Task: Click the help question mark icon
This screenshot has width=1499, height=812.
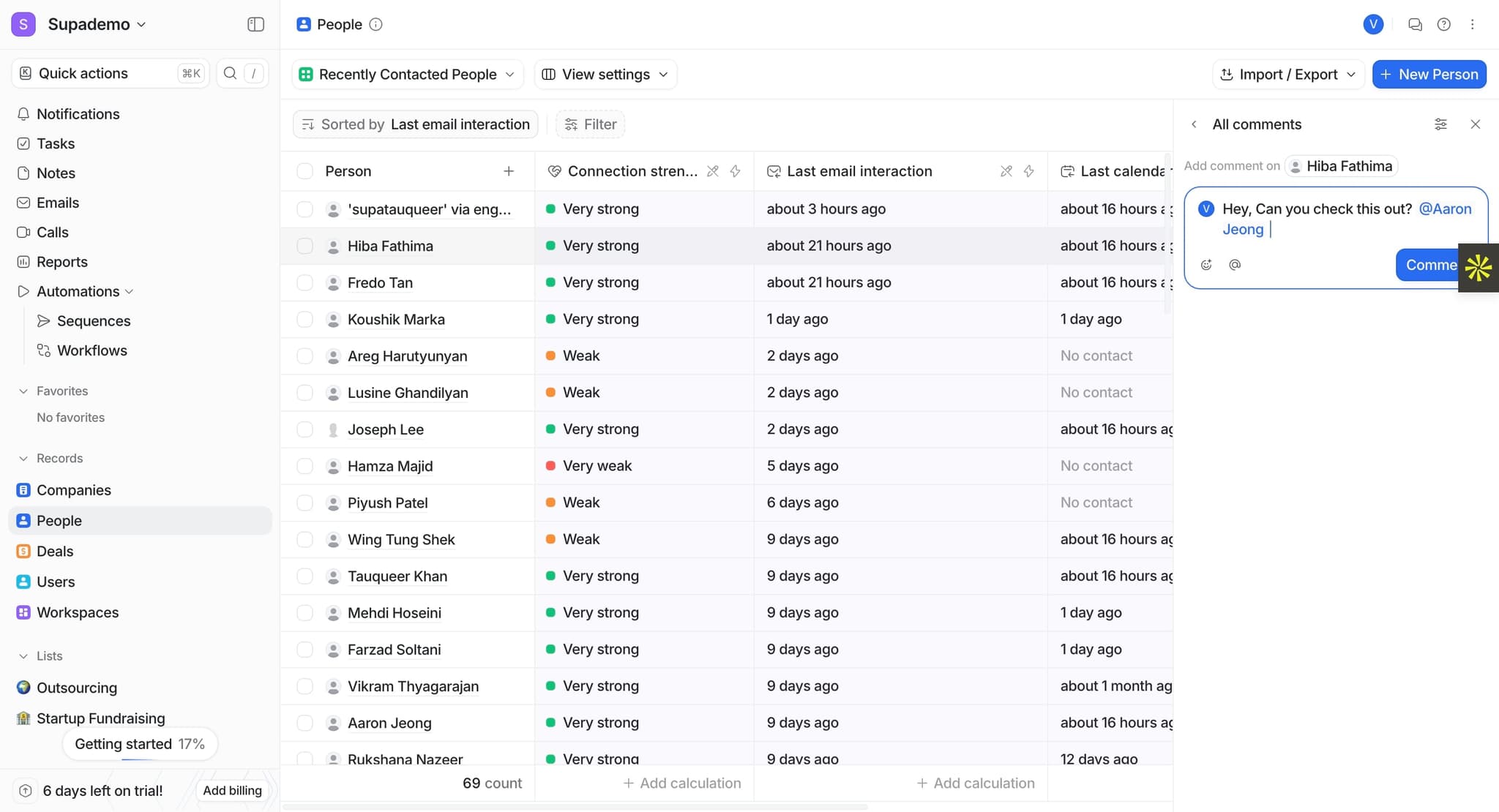Action: click(x=1443, y=24)
